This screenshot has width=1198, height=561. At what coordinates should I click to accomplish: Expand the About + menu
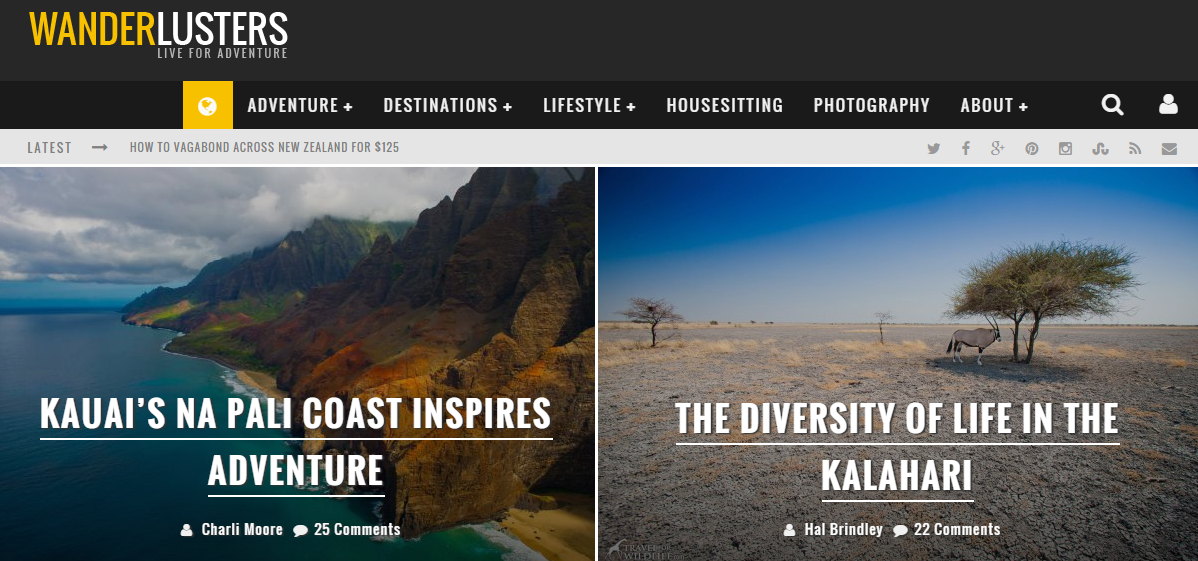(x=994, y=105)
